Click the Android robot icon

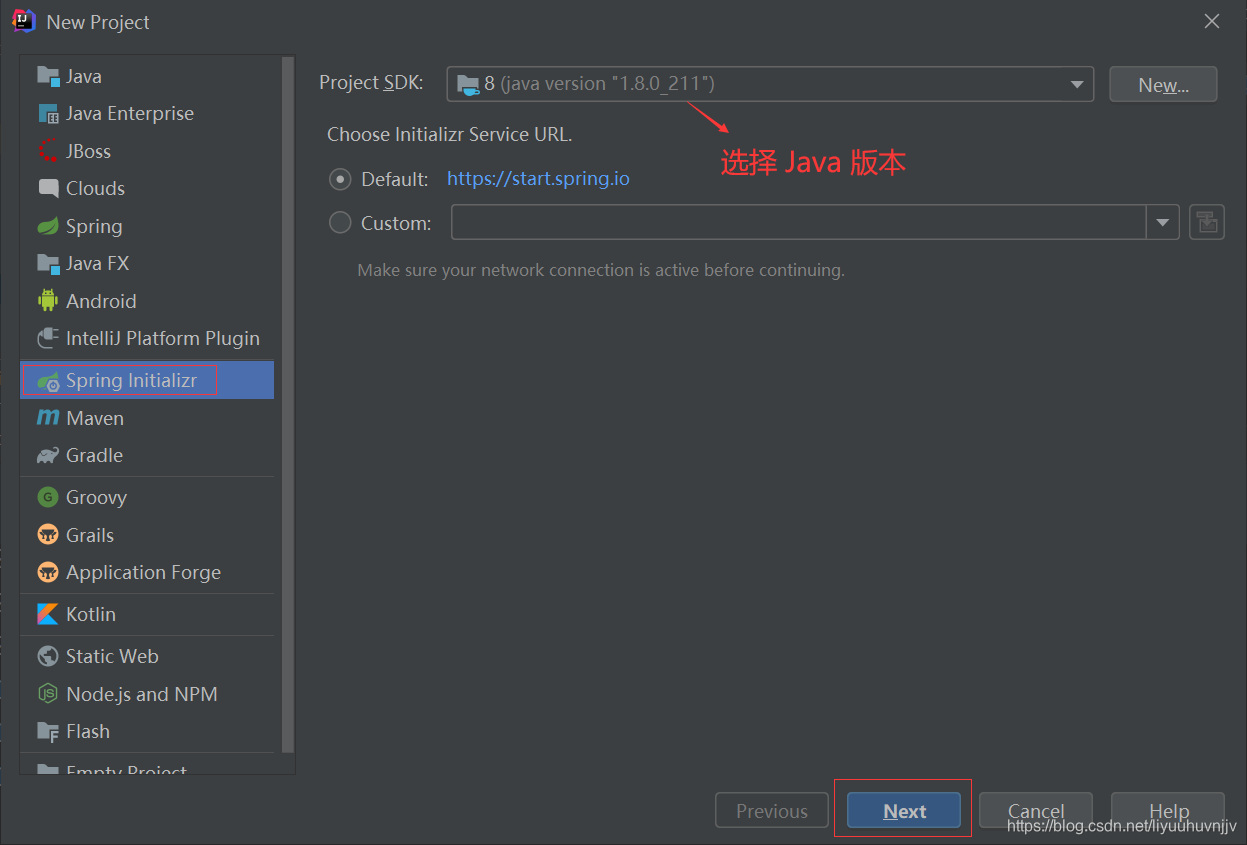pos(48,301)
